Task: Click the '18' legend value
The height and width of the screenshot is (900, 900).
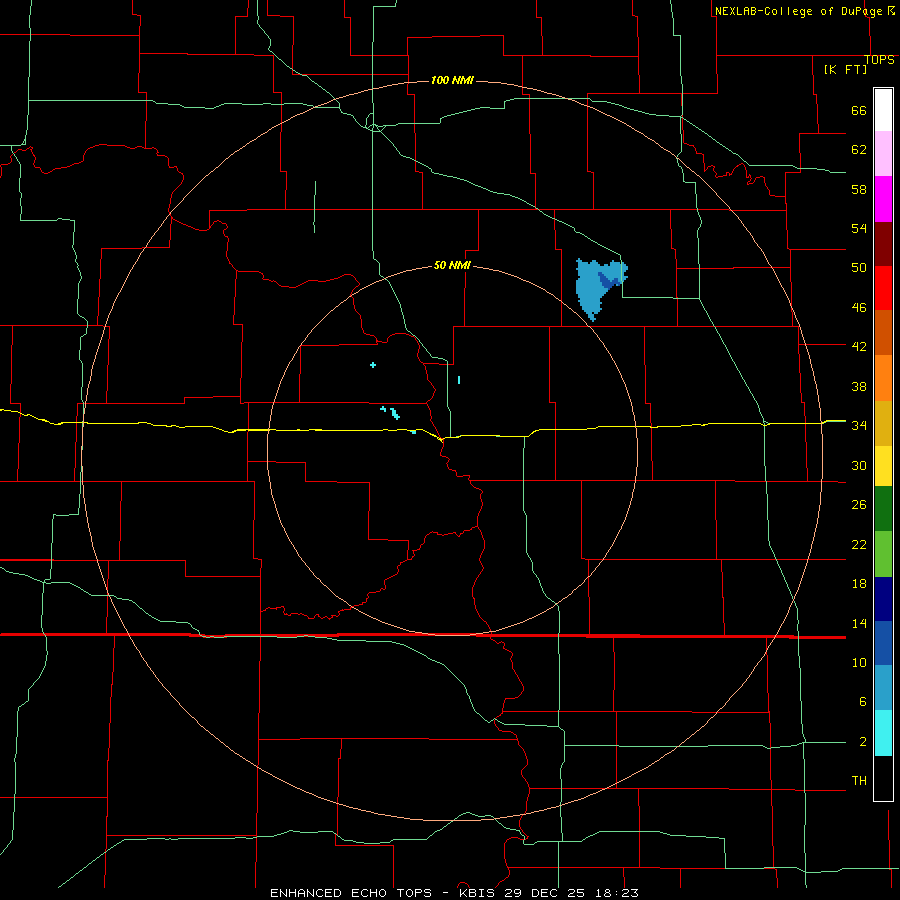Action: 859,584
